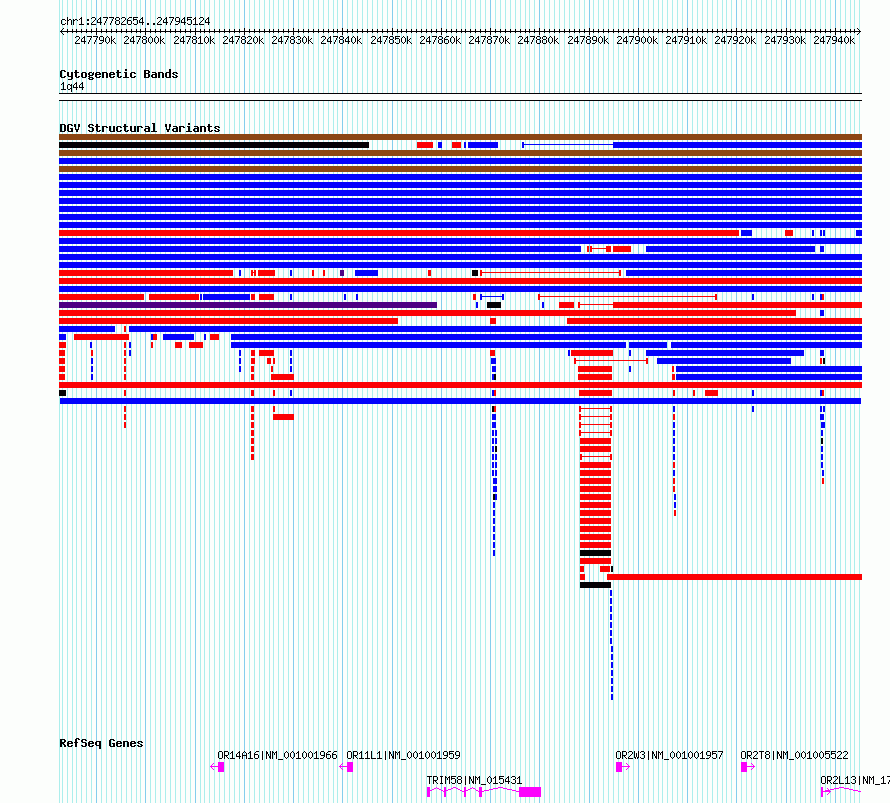The image size is (890, 803).
Task: Click the OR2L13 gene model glyph
Action: point(841,791)
